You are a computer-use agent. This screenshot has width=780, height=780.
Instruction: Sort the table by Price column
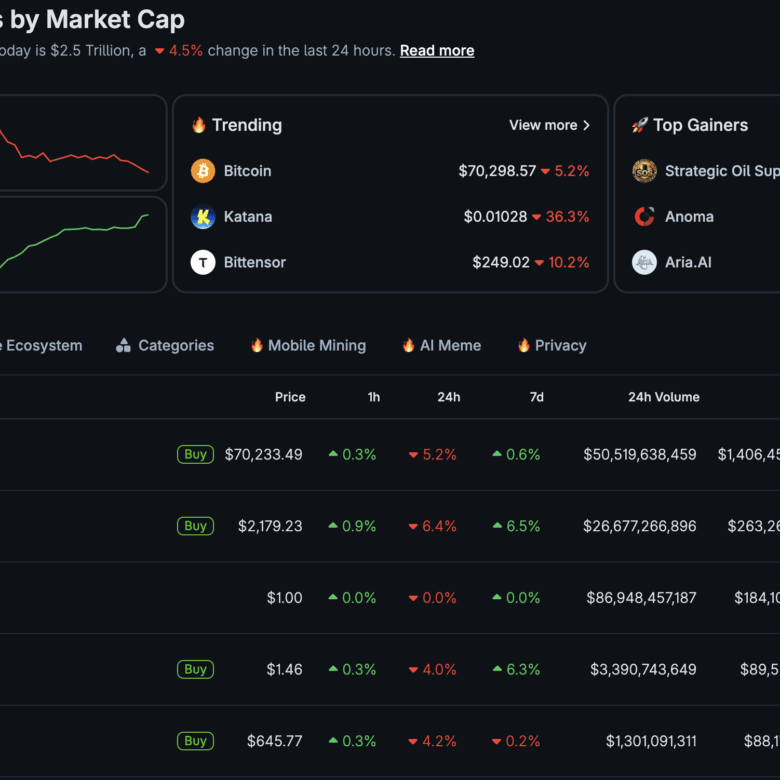(x=290, y=397)
